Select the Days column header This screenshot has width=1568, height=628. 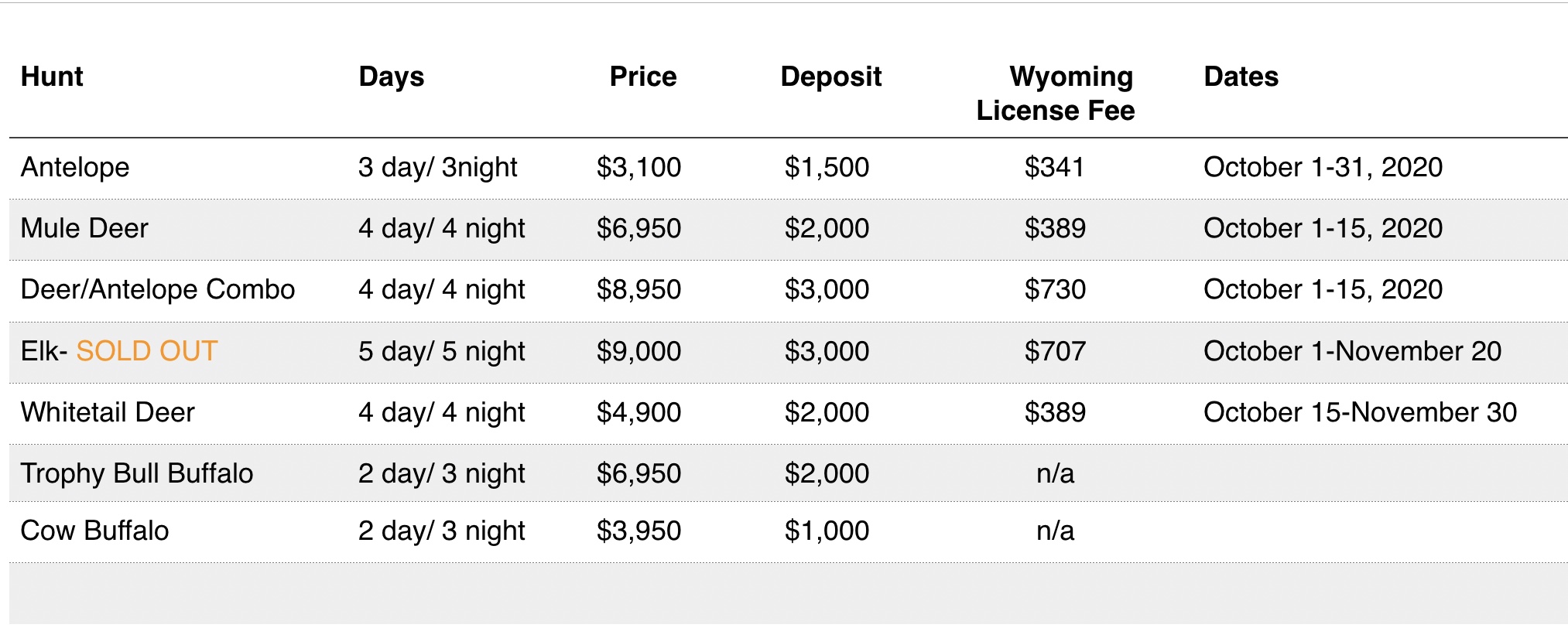(x=392, y=77)
